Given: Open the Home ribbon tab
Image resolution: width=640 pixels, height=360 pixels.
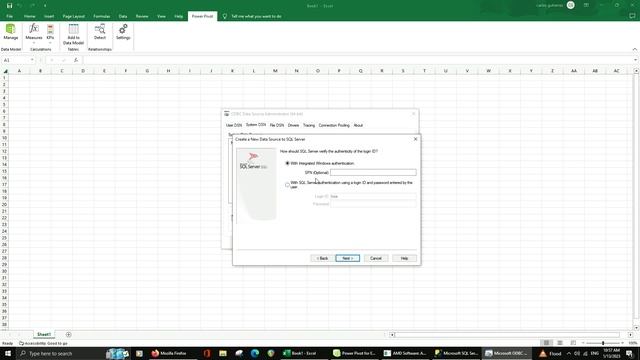Looking at the screenshot, I should click(x=29, y=16).
